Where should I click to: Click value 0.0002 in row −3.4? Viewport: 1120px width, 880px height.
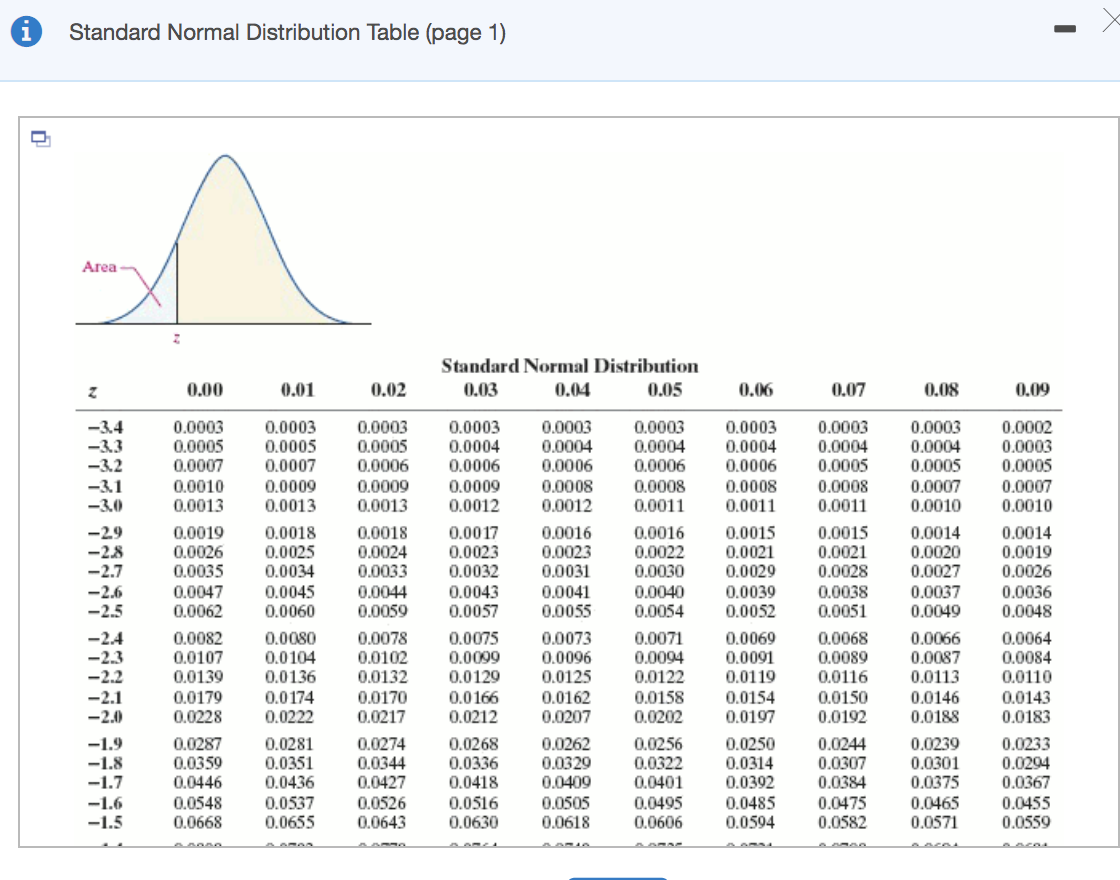1026,427
